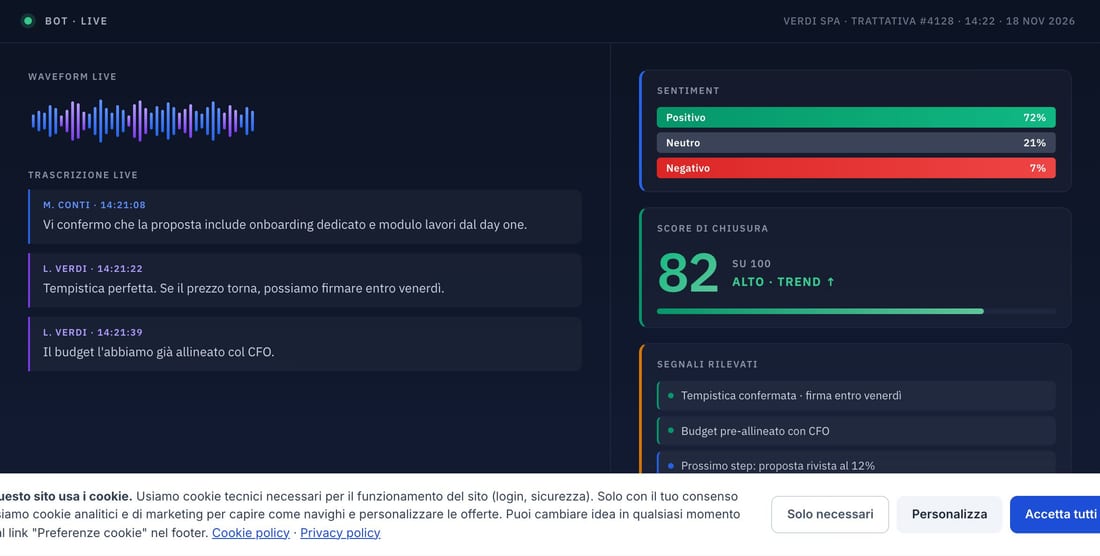The height and width of the screenshot is (556, 1100).
Task: Click the green bullet beside 'Budget pre-allineato'
Action: 671,430
